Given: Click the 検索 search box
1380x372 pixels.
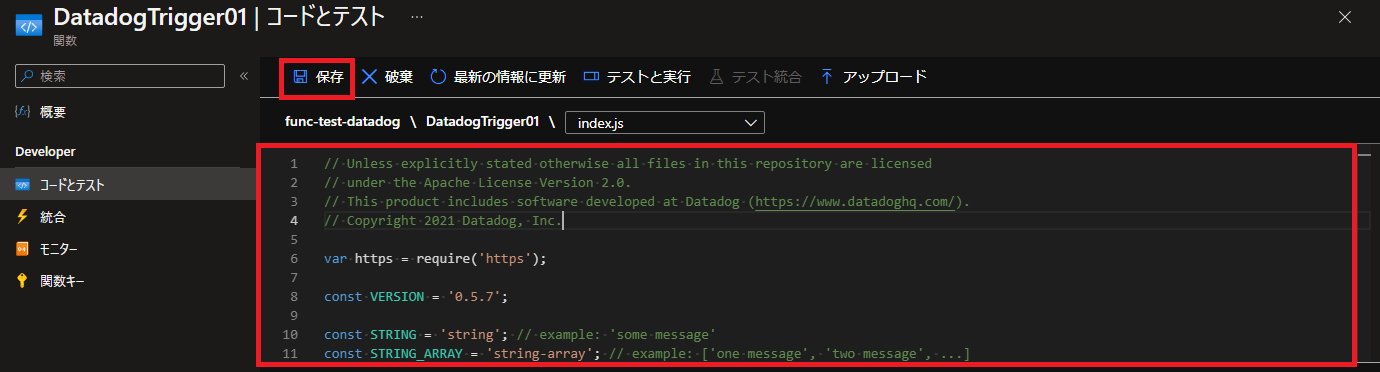Looking at the screenshot, I should (x=120, y=76).
